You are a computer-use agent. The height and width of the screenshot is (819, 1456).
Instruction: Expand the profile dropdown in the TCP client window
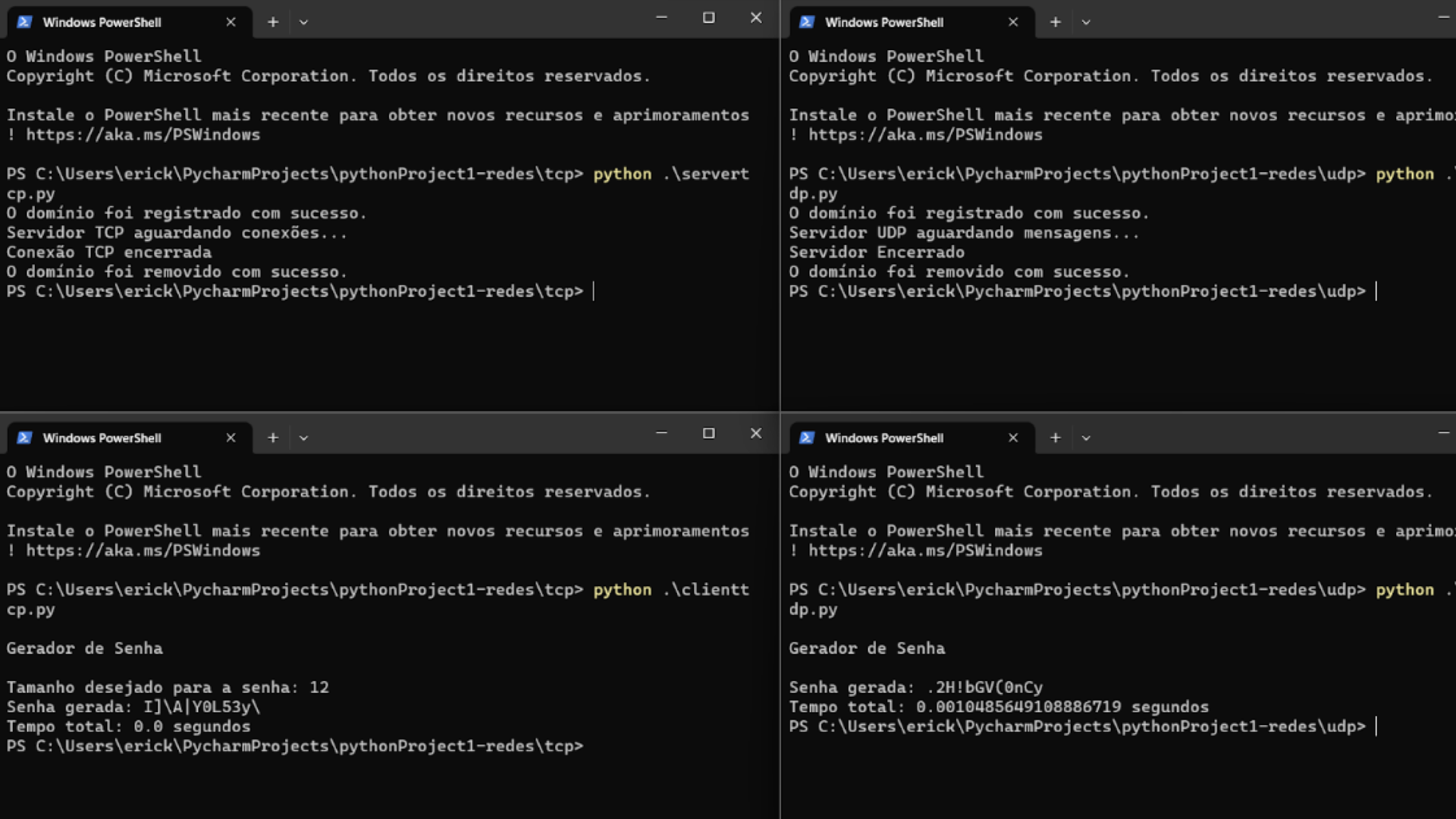[303, 438]
